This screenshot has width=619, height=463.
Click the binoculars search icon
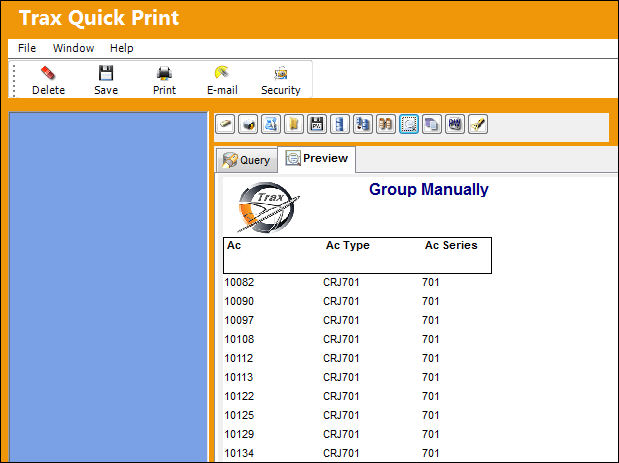tap(386, 124)
